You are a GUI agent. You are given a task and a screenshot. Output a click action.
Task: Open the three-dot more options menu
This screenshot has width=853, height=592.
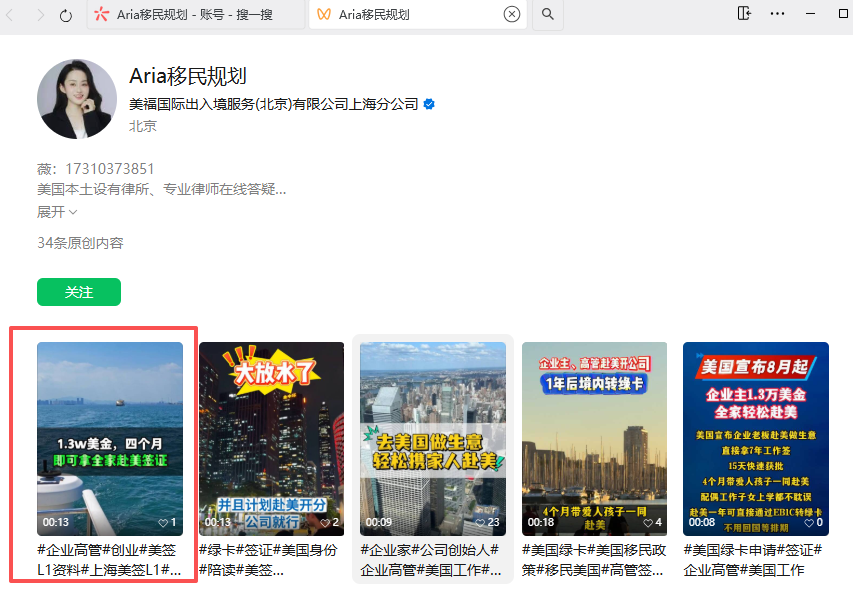(x=777, y=14)
